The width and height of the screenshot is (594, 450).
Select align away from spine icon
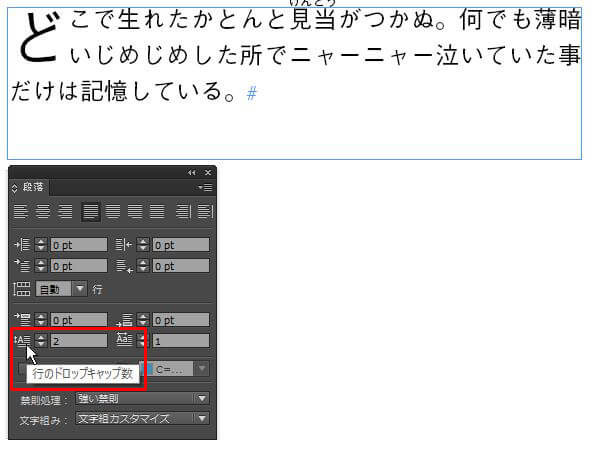click(206, 212)
